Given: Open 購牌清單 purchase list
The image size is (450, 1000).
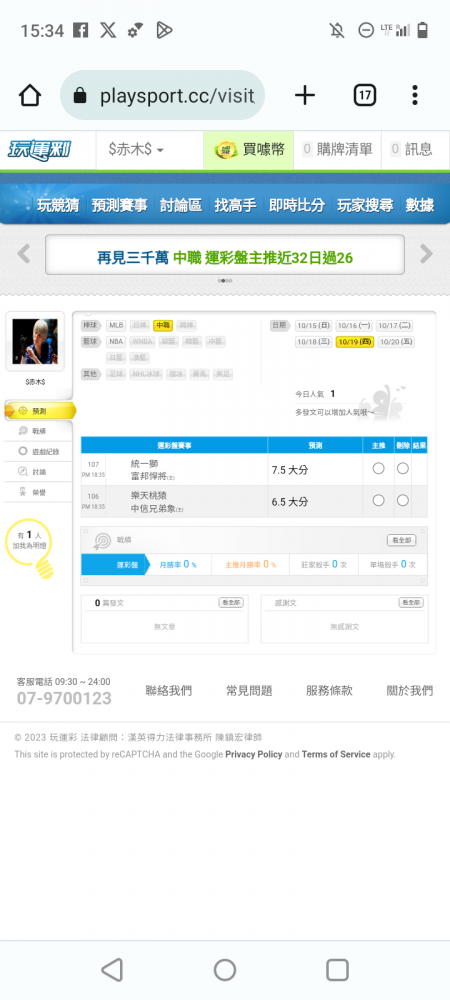Looking at the screenshot, I should pos(337,150).
